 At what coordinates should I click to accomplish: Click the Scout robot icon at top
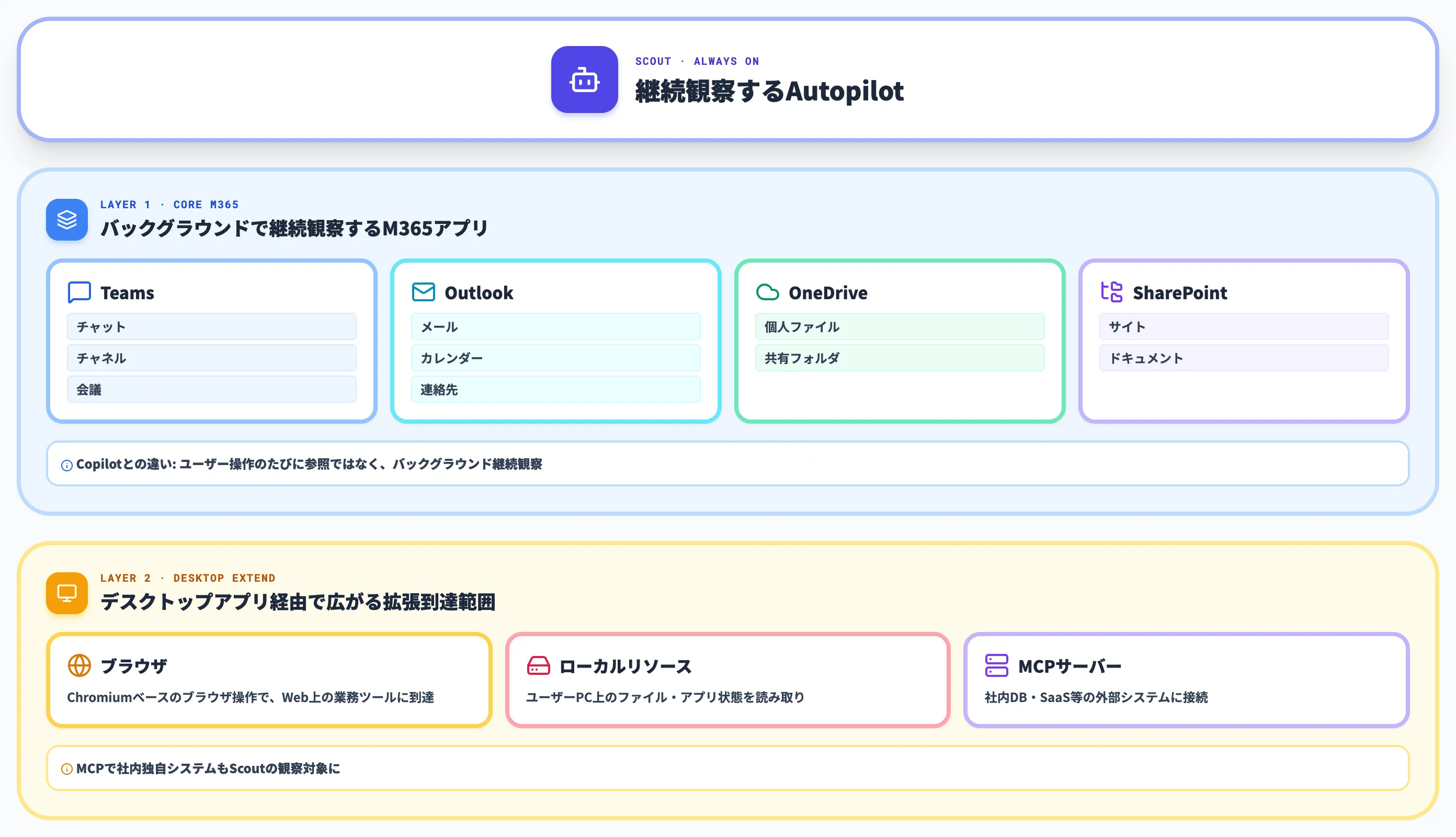click(x=584, y=80)
